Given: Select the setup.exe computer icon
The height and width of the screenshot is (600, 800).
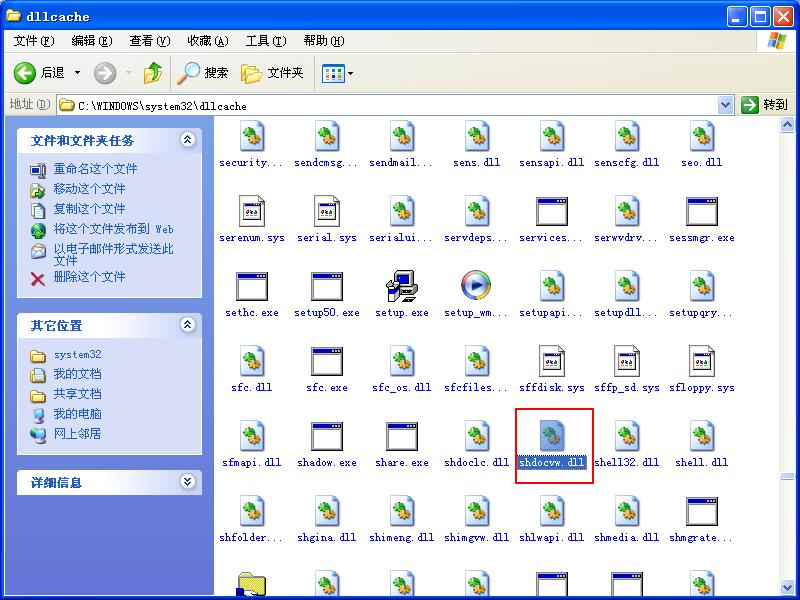Looking at the screenshot, I should (402, 286).
